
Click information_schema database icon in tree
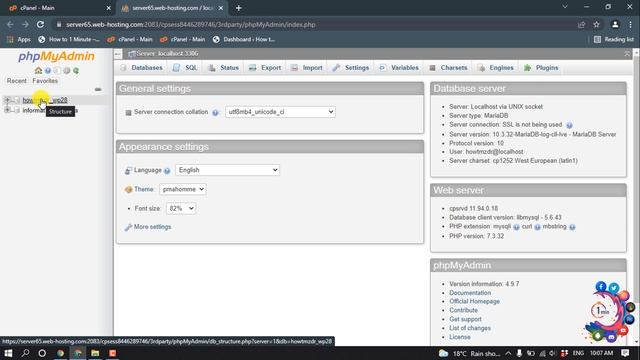pyautogui.click(x=16, y=110)
